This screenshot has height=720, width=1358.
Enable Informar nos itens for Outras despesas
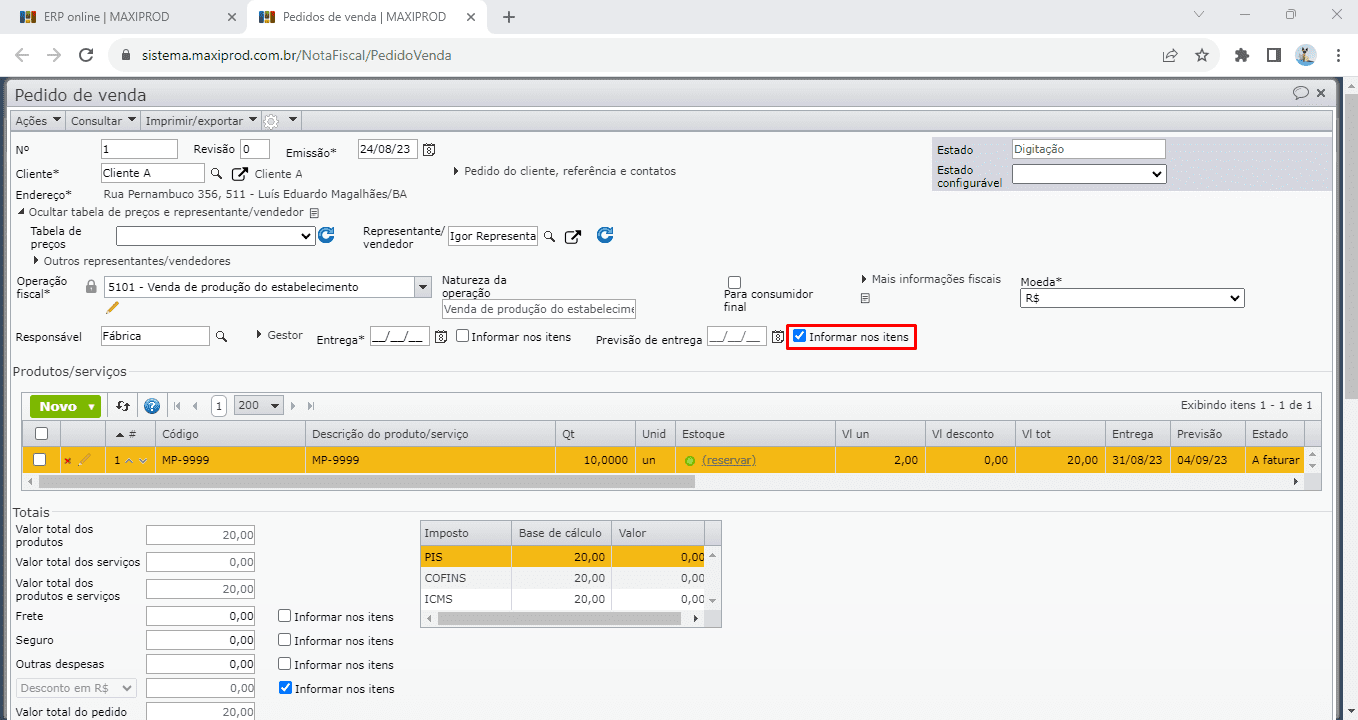(285, 664)
